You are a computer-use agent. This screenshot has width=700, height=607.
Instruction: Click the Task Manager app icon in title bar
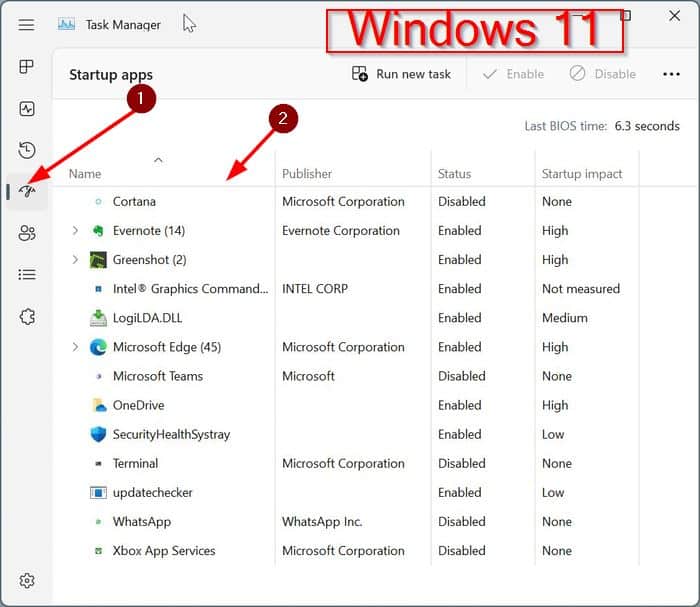[66, 24]
